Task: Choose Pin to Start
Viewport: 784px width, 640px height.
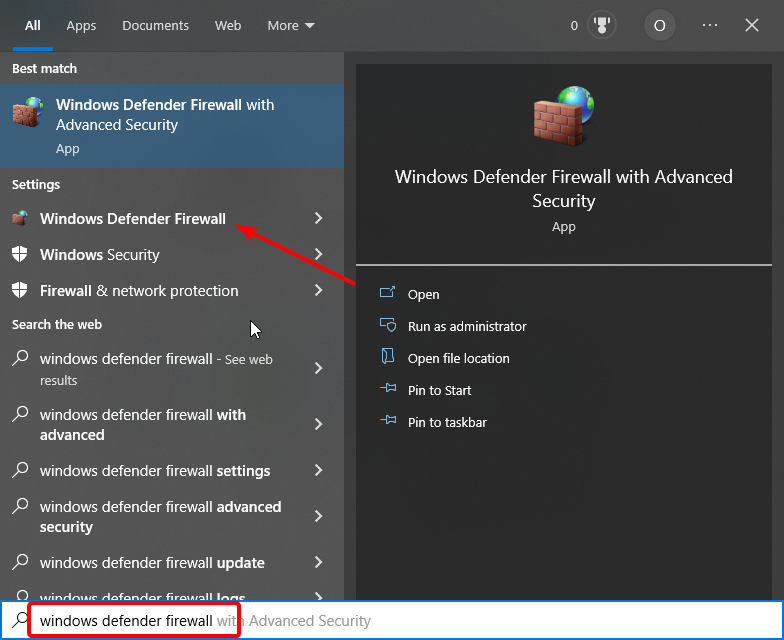Action: 440,390
